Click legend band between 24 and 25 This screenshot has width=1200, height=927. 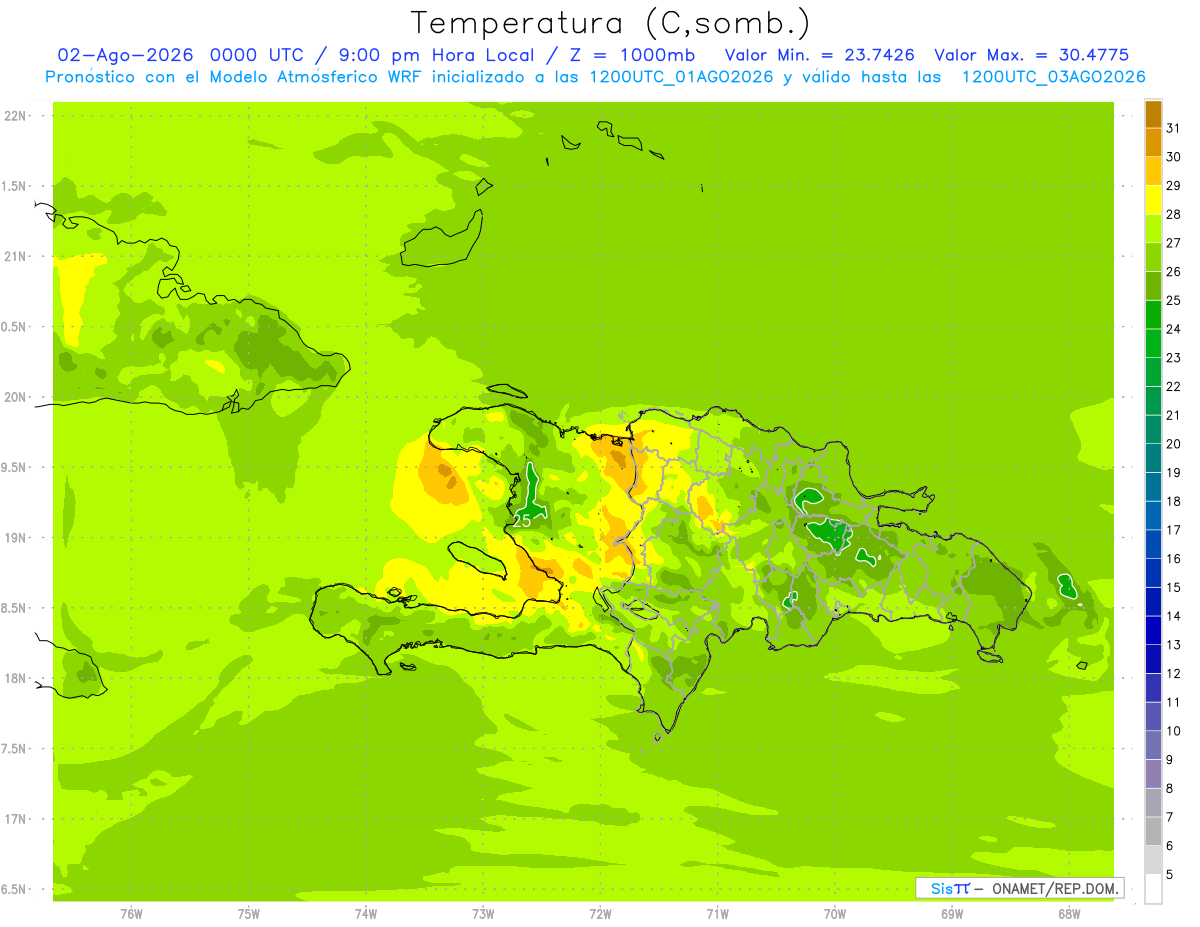click(x=1153, y=315)
